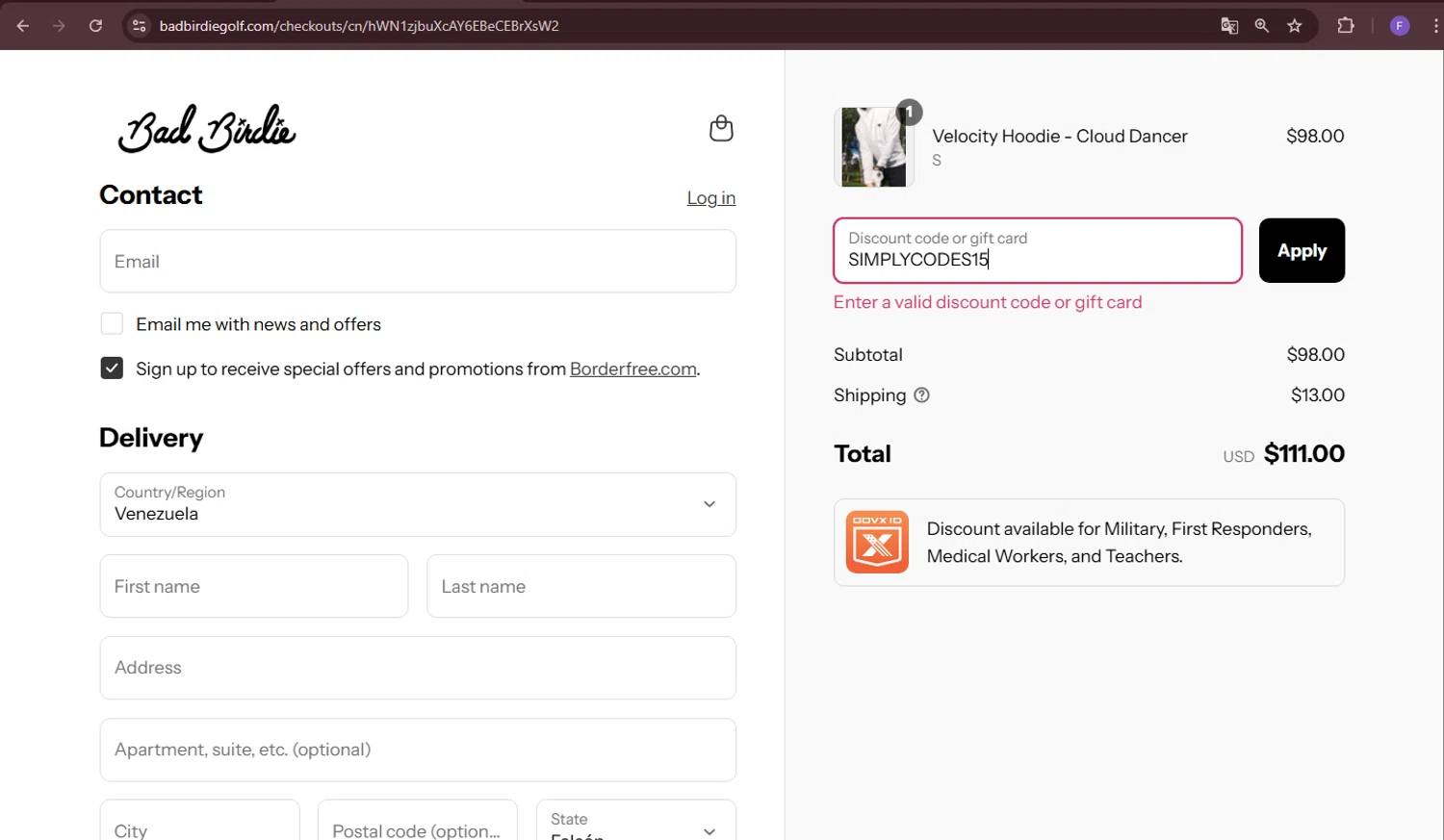Click the Log in link

click(x=710, y=198)
